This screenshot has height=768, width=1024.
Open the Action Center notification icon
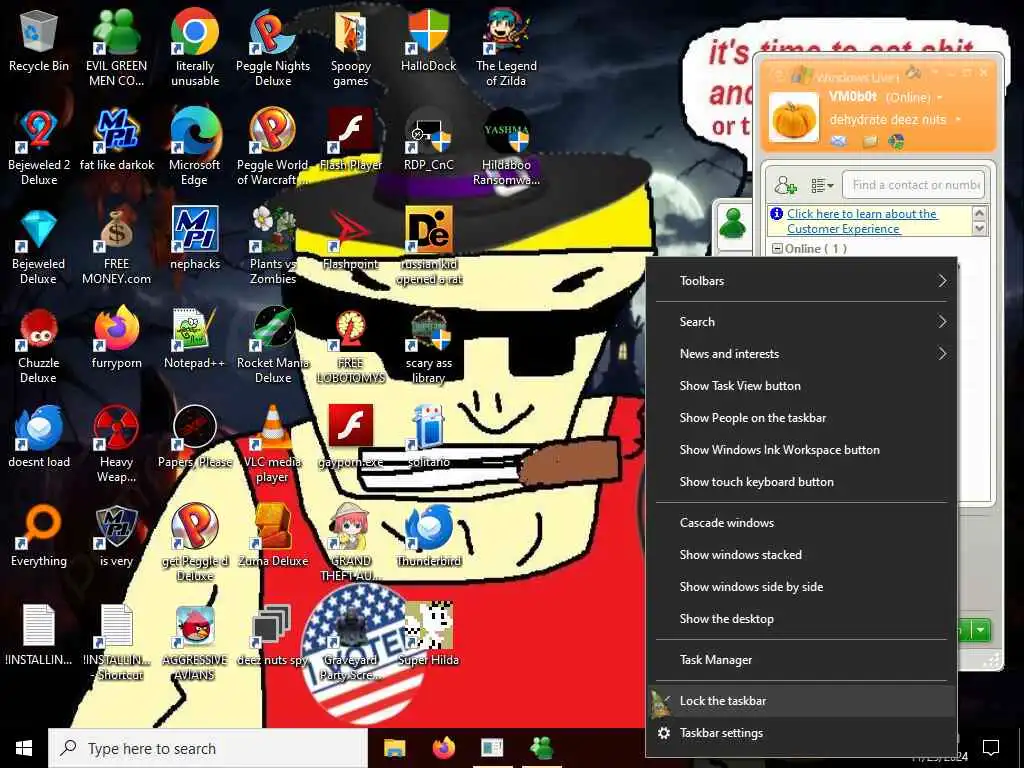tap(991, 748)
